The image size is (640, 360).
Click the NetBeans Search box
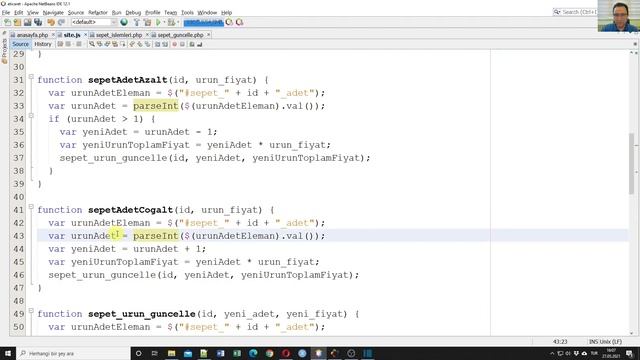pos(576,12)
